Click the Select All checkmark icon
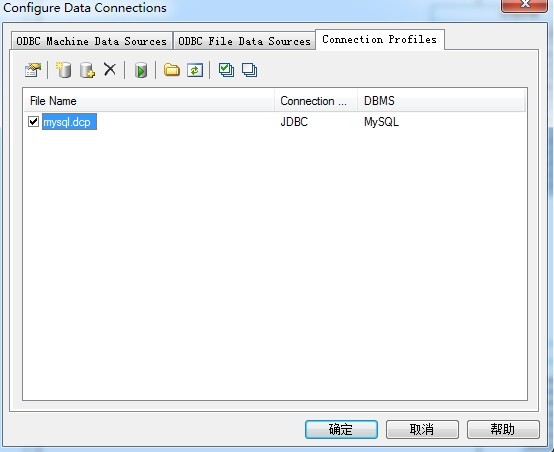This screenshot has height=452, width=554. point(226,70)
